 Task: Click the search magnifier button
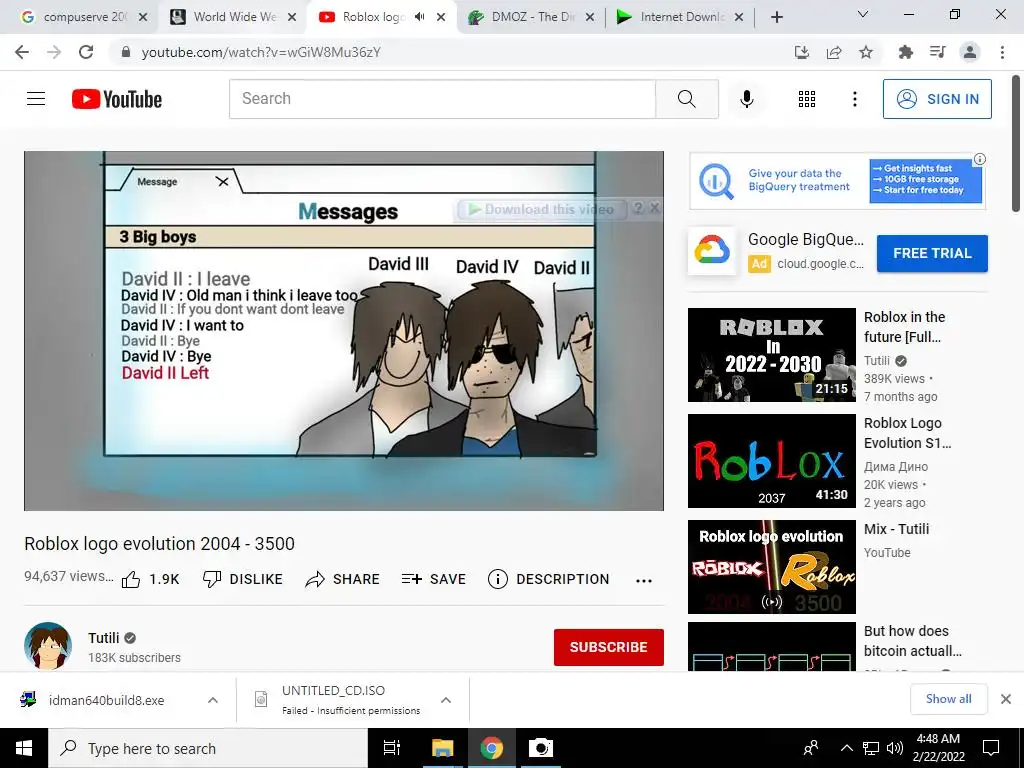686,99
